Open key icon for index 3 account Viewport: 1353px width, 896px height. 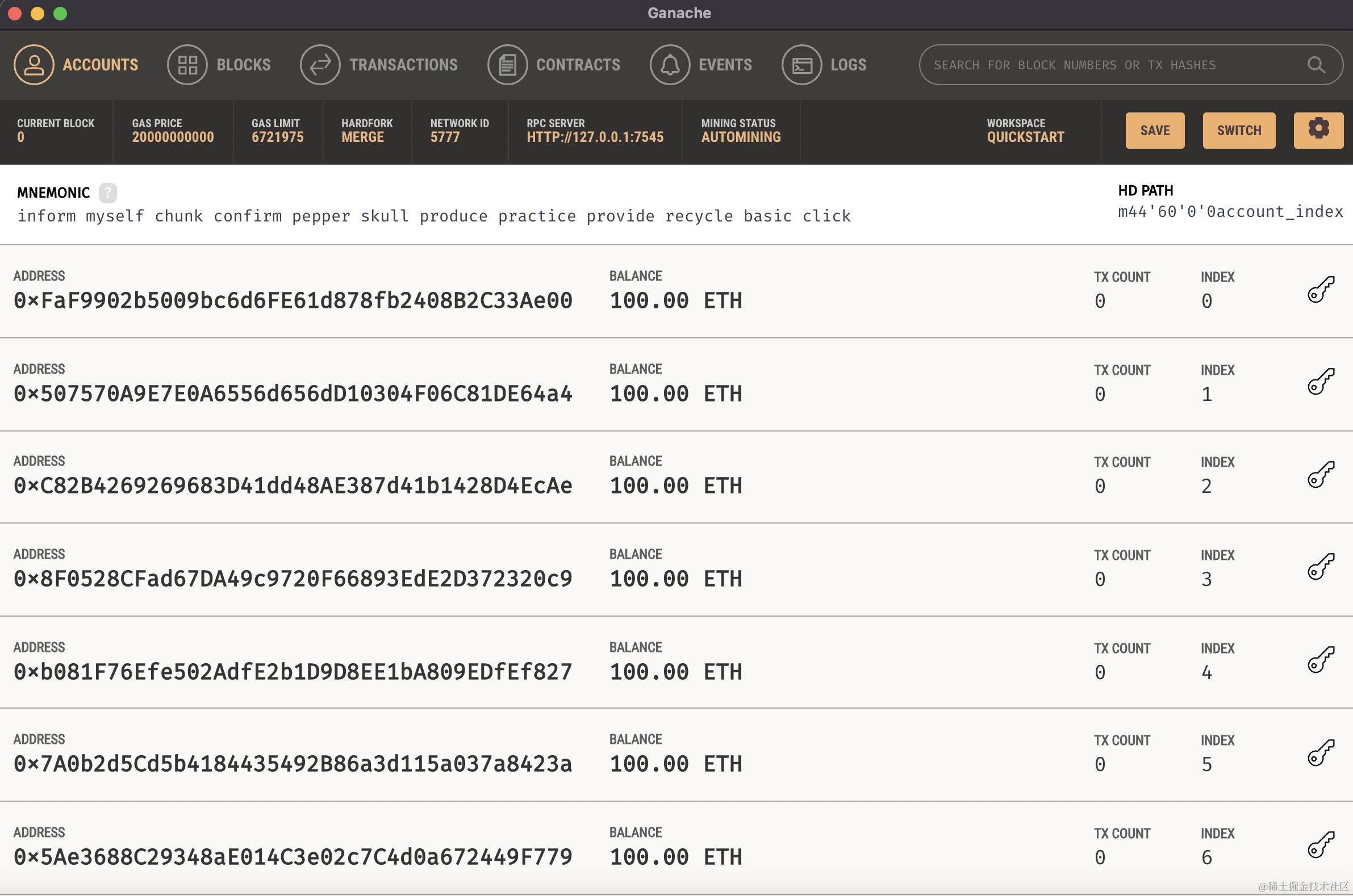point(1321,567)
